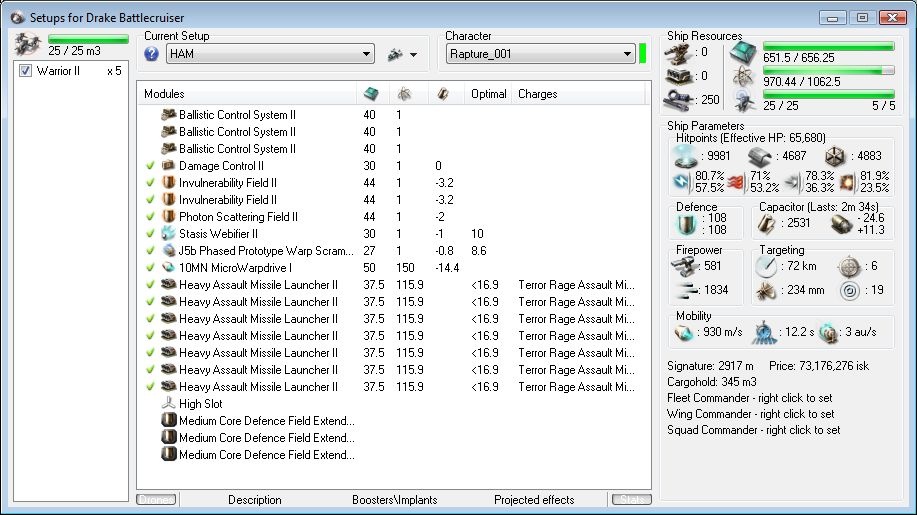Click the explosive resistance icon beside 81.9%
This screenshot has height=515, width=917.
click(x=847, y=183)
